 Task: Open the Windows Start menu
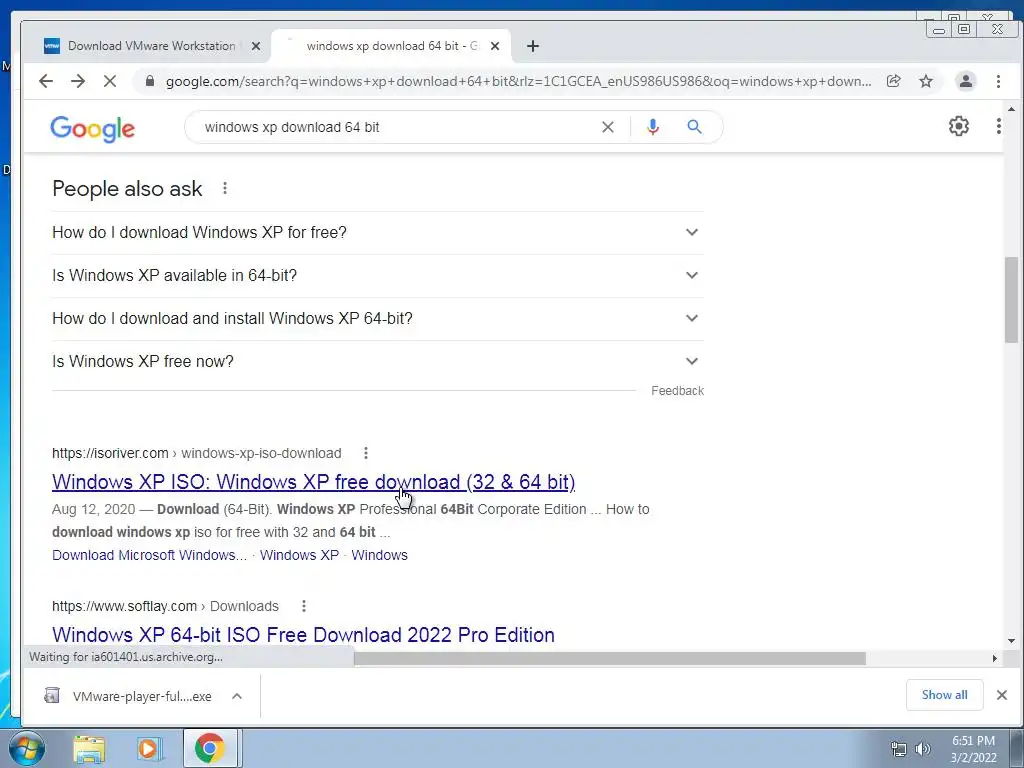(27, 748)
